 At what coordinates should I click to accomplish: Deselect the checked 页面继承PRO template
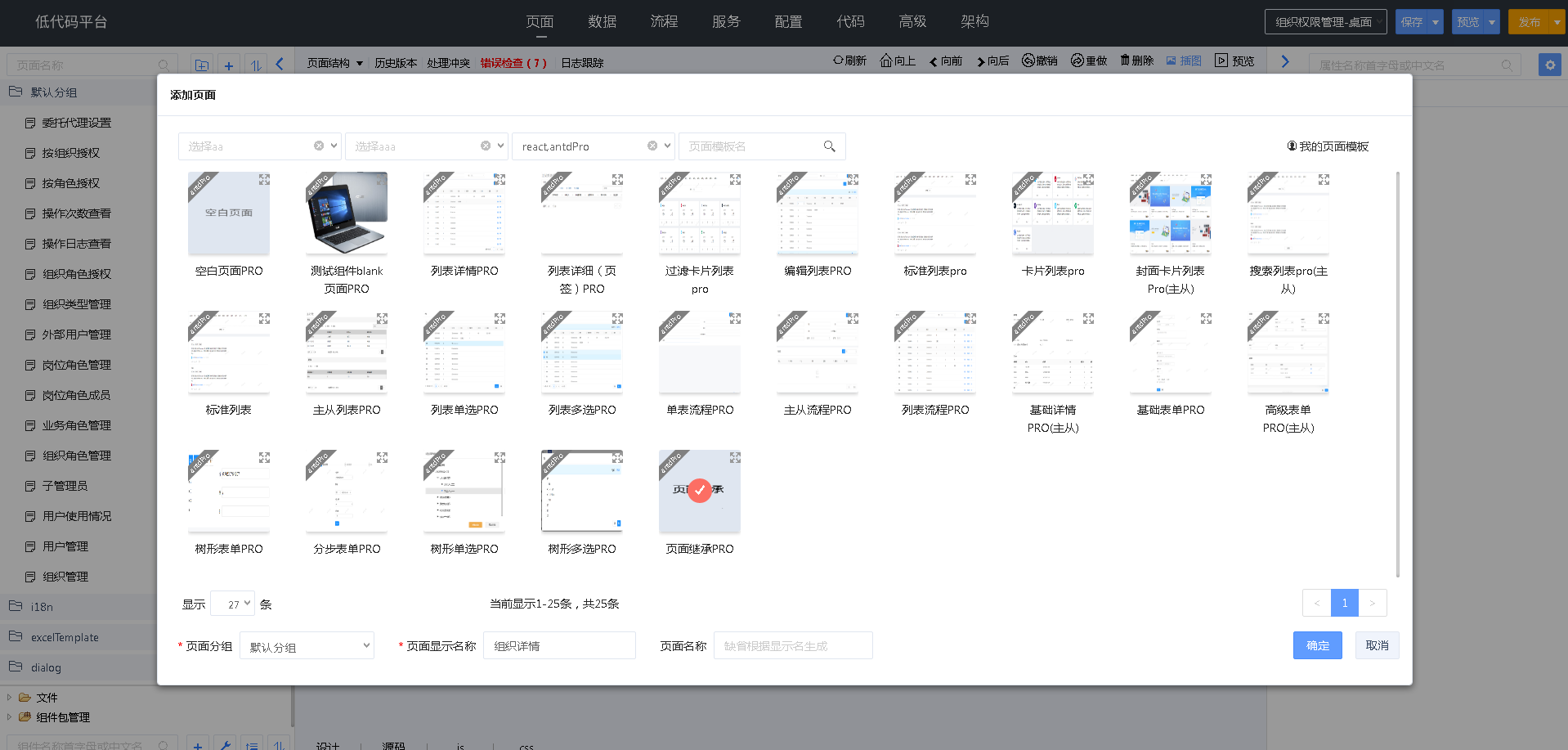click(x=699, y=491)
